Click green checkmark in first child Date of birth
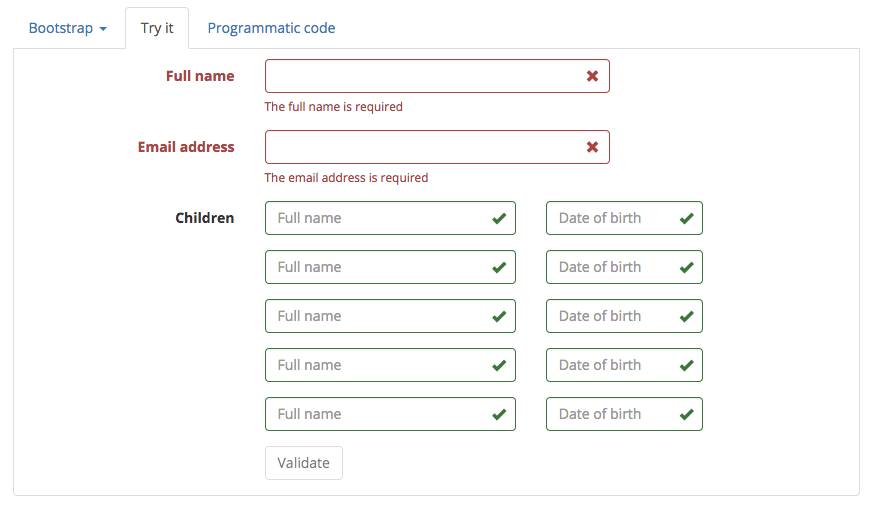The image size is (874, 507). pyautogui.click(x=686, y=218)
